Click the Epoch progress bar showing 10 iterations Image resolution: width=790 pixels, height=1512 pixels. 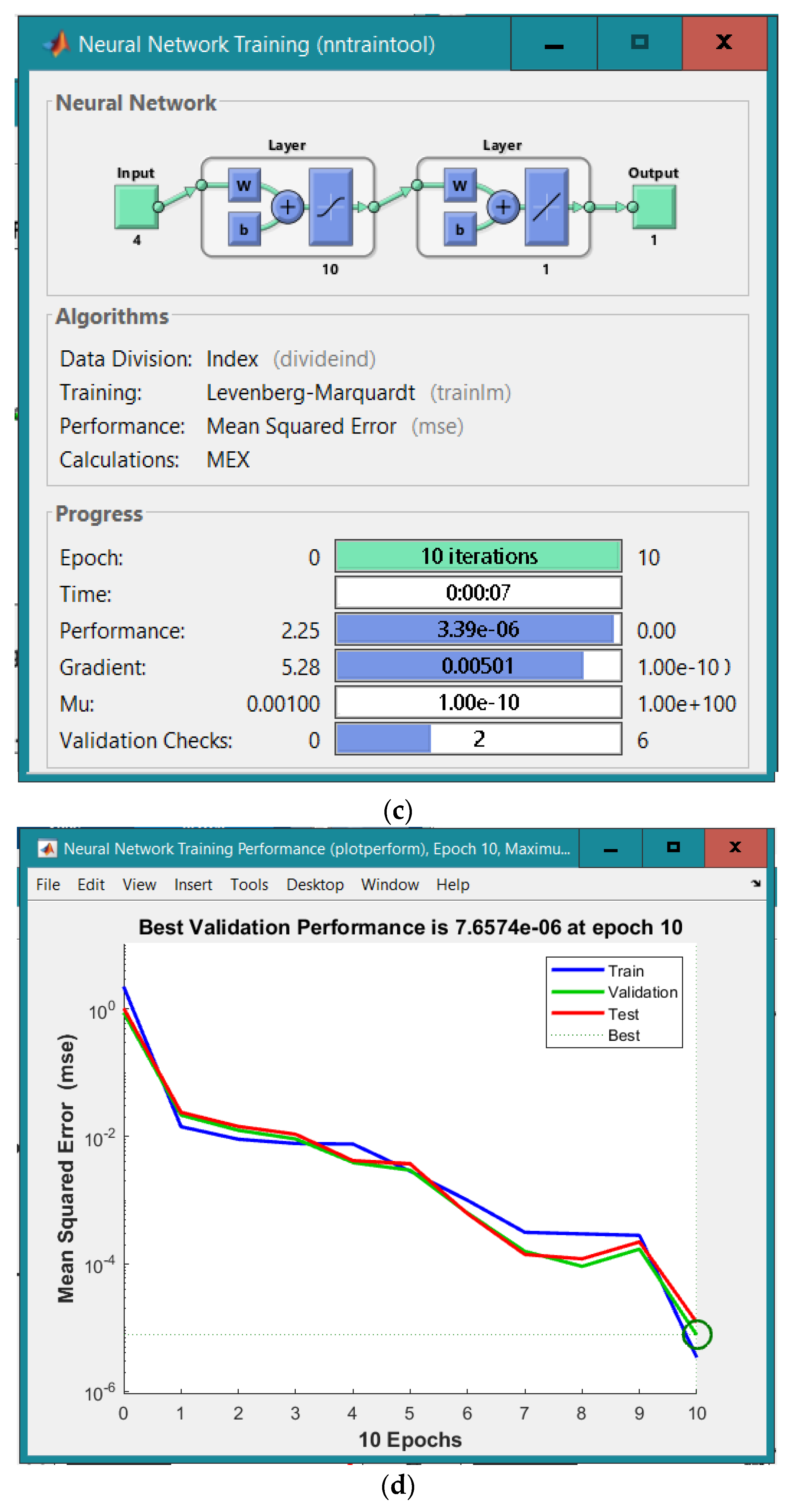(x=478, y=556)
